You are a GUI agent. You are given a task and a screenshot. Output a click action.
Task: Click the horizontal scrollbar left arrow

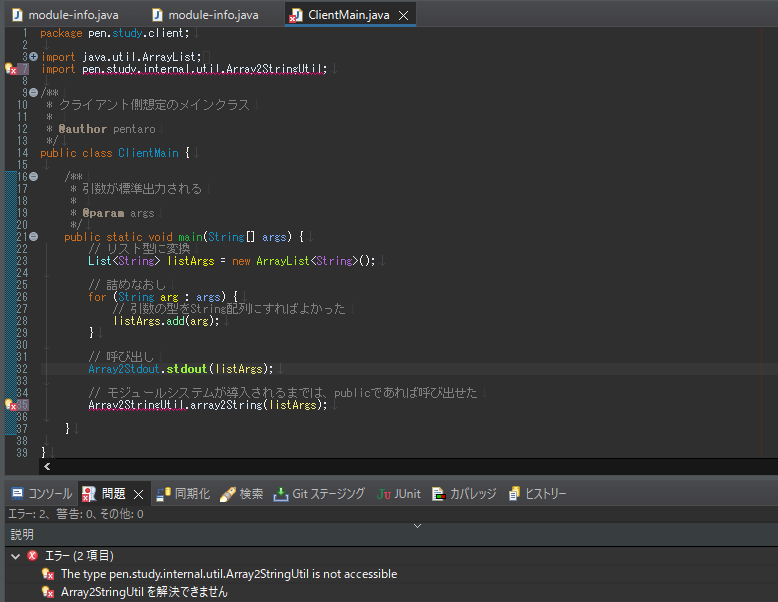[47, 467]
